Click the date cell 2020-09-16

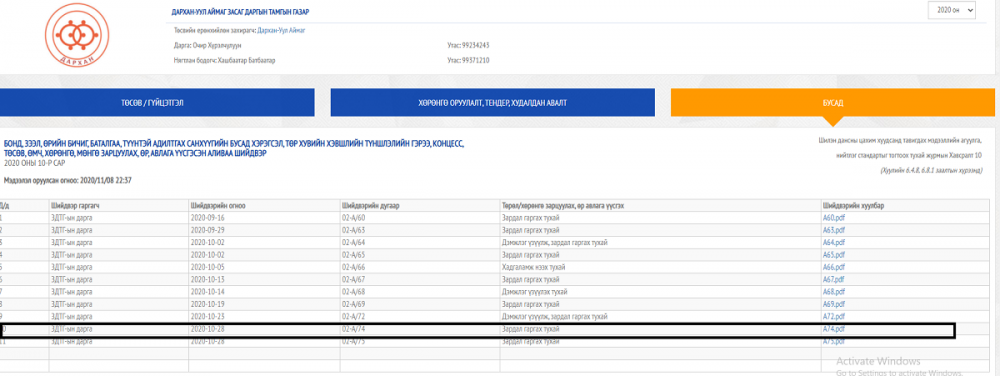207,217
